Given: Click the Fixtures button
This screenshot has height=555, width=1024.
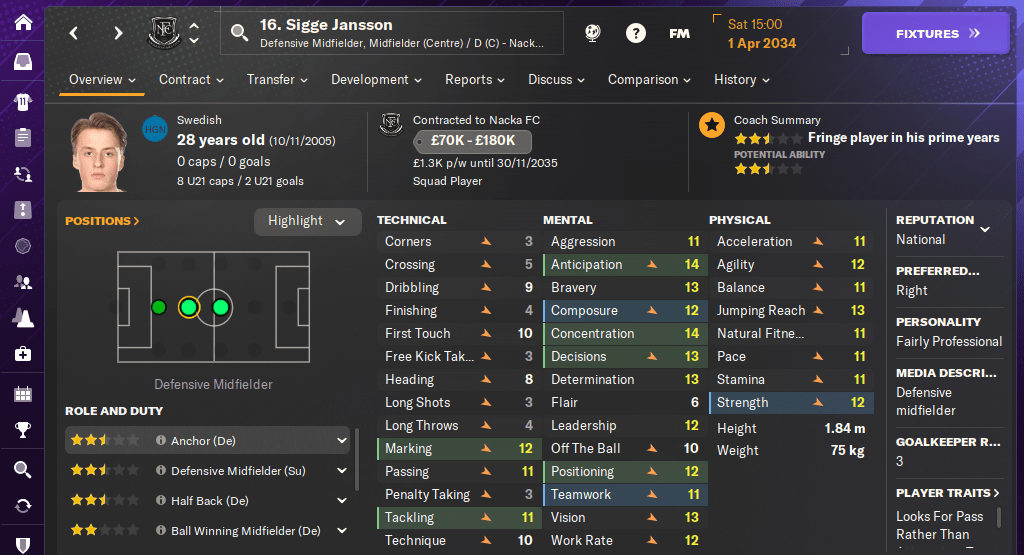Looking at the screenshot, I should 937,33.
